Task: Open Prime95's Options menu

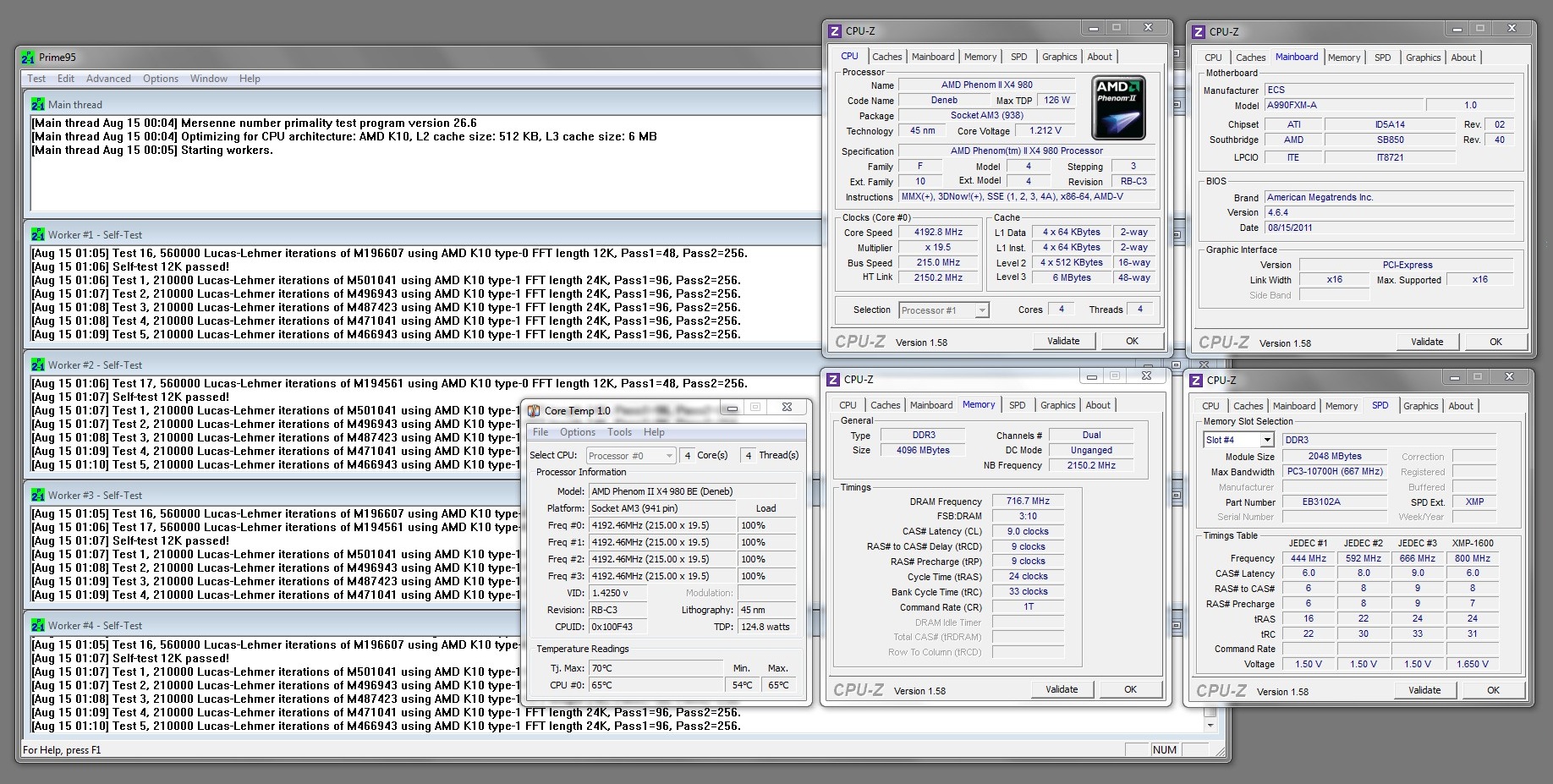Action: pyautogui.click(x=161, y=79)
